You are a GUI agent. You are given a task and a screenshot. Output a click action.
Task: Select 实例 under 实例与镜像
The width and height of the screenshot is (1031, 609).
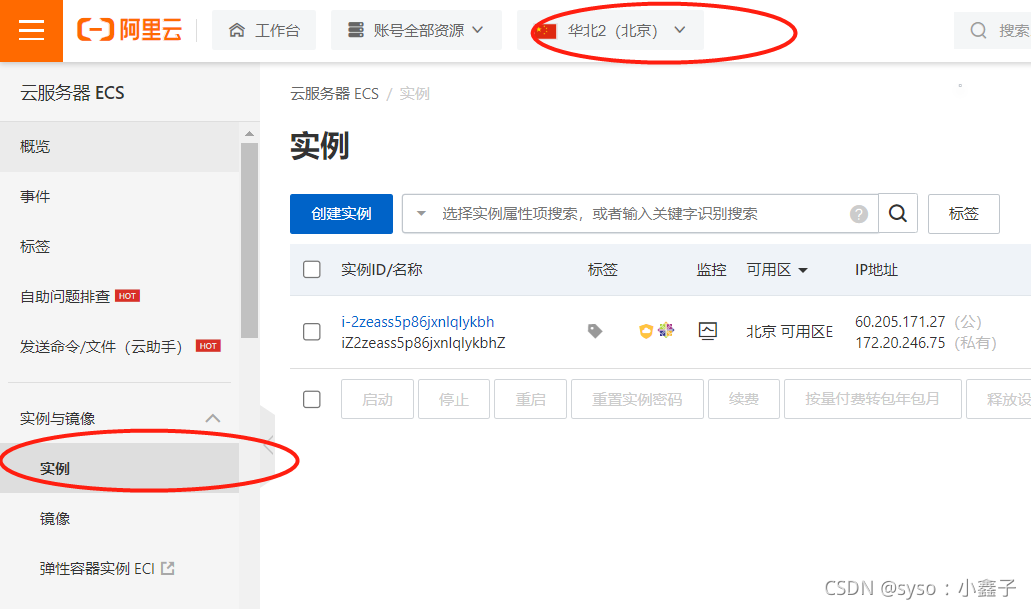tap(120, 468)
